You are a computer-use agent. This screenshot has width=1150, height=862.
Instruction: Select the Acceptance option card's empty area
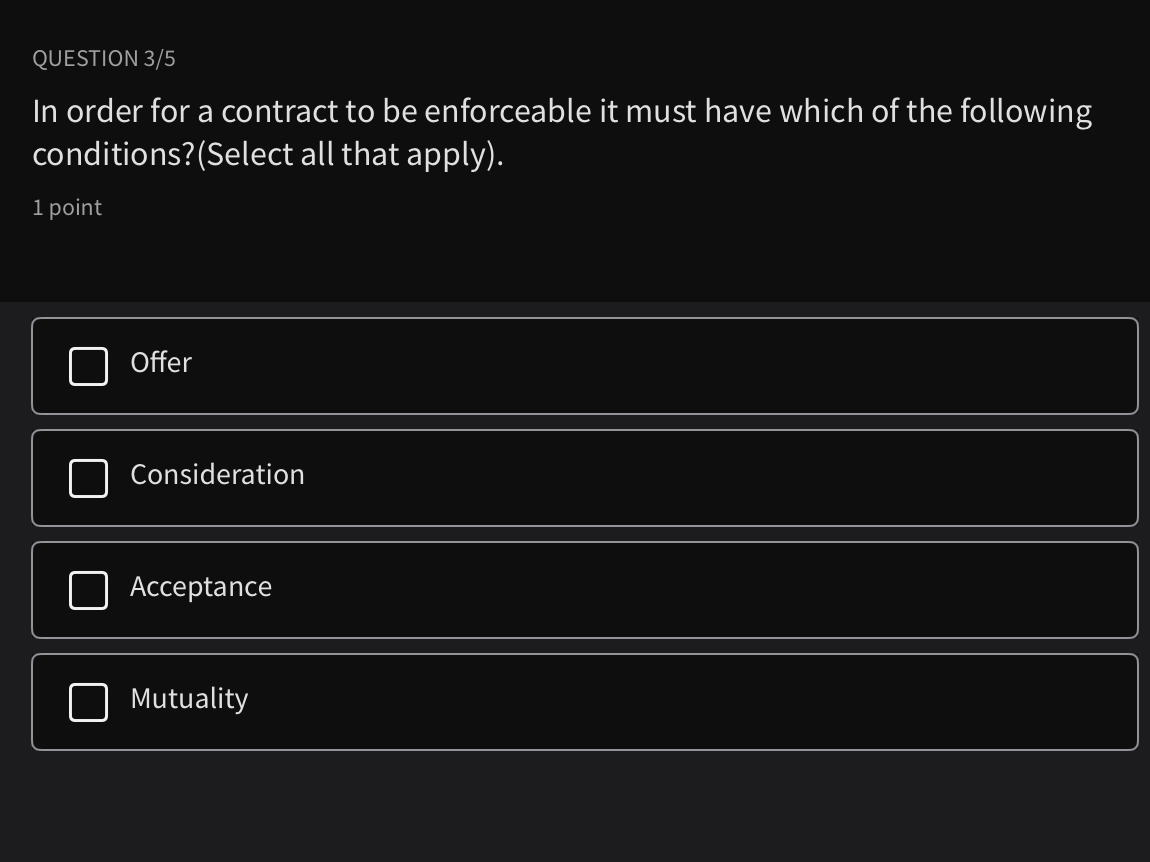700,590
